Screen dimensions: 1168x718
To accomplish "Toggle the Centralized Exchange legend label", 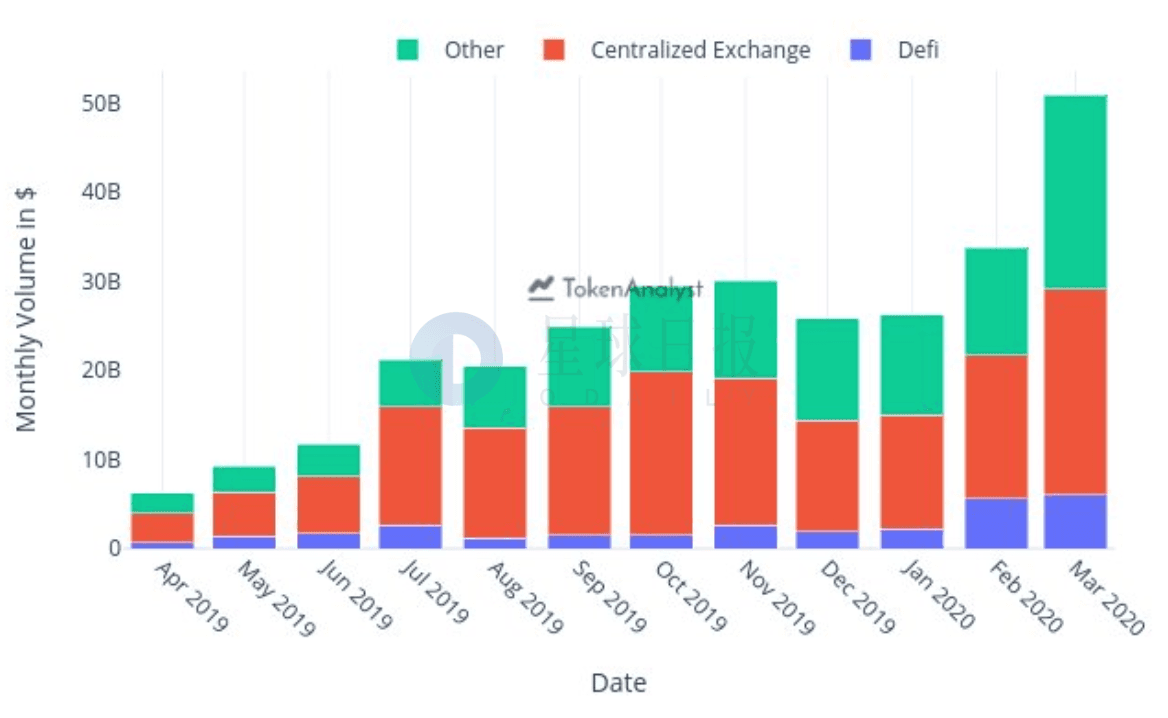I will tap(700, 50).
